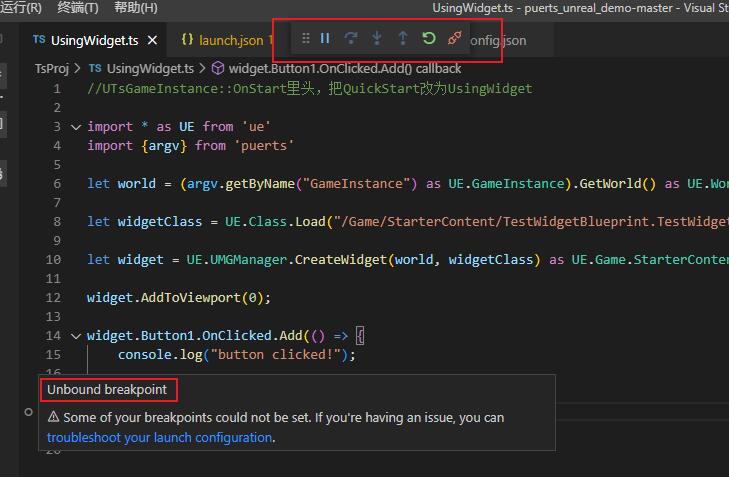The height and width of the screenshot is (477, 729).
Task: Disconnect the debugger with plug icon
Action: point(455,39)
